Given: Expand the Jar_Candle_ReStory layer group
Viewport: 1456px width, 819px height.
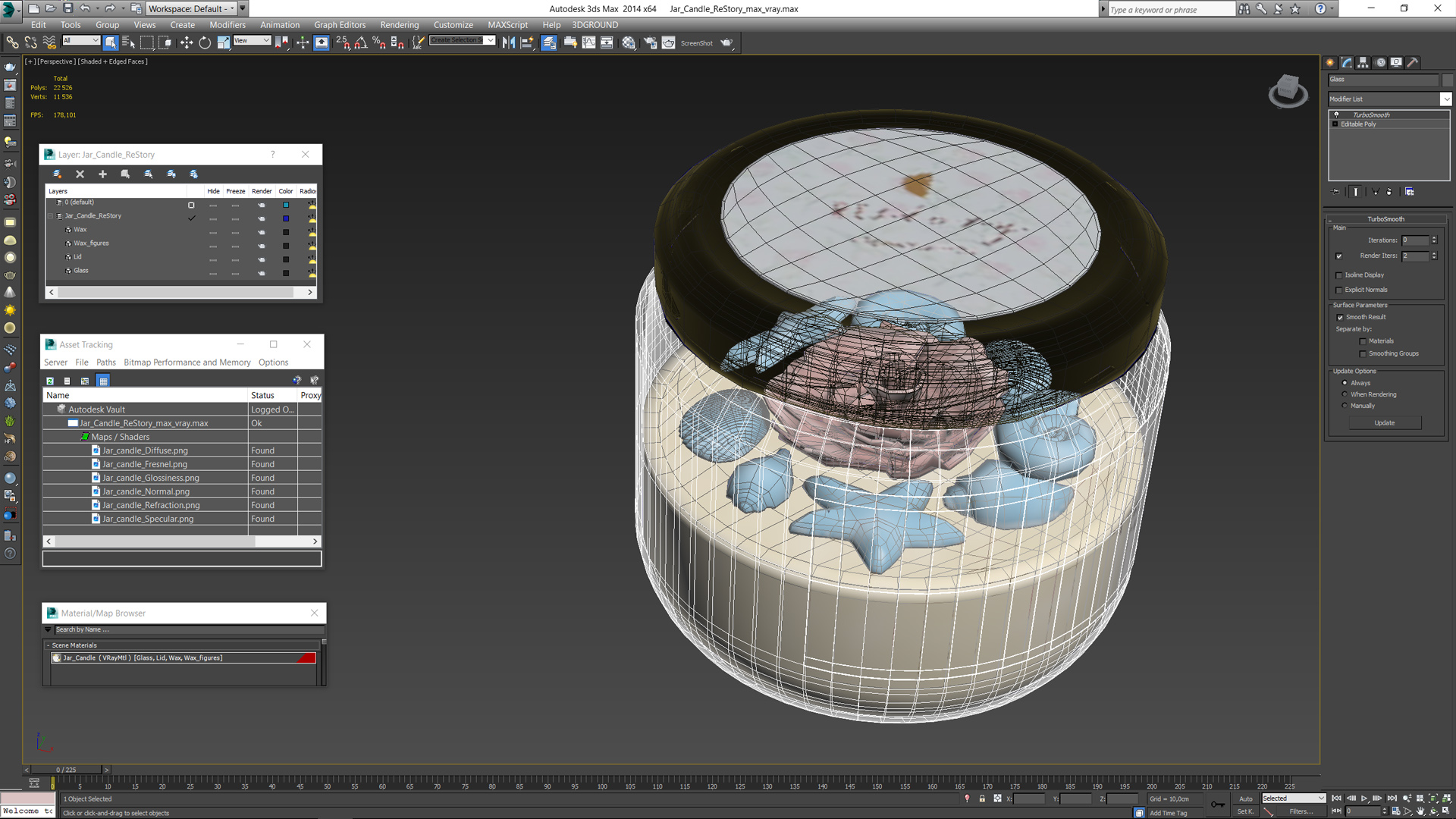Looking at the screenshot, I should tap(51, 216).
